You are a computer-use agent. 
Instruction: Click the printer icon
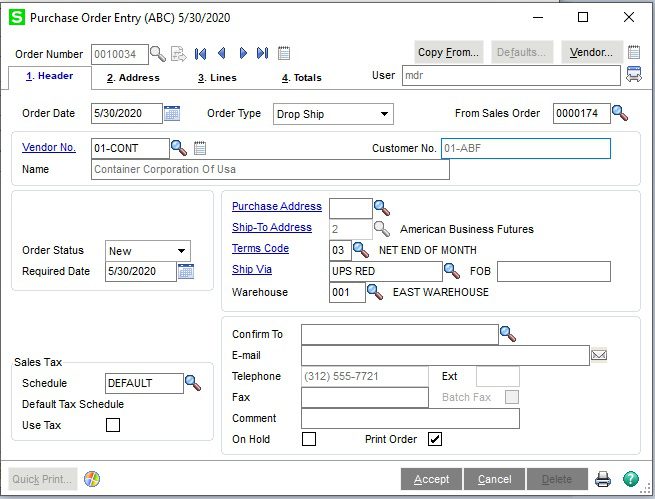tap(603, 479)
